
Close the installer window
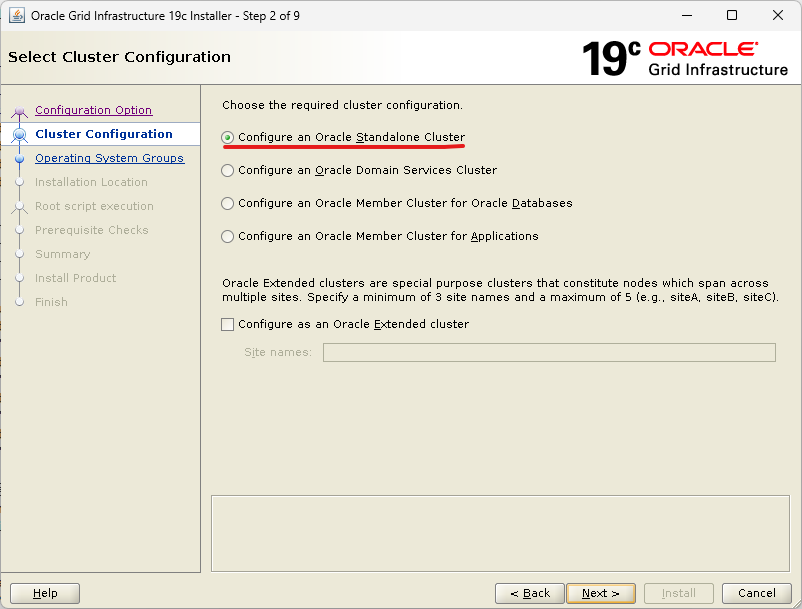click(777, 15)
